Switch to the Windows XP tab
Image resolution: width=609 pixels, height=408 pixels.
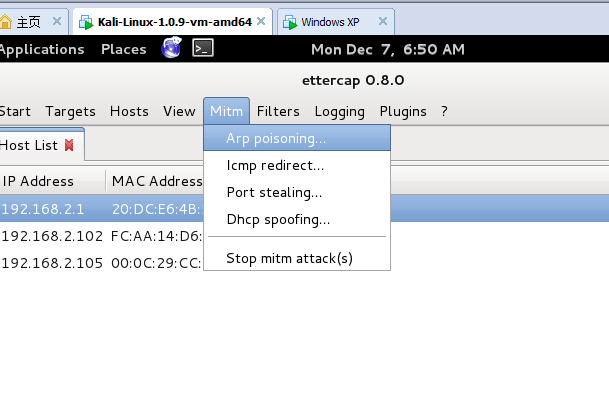pyautogui.click(x=330, y=22)
